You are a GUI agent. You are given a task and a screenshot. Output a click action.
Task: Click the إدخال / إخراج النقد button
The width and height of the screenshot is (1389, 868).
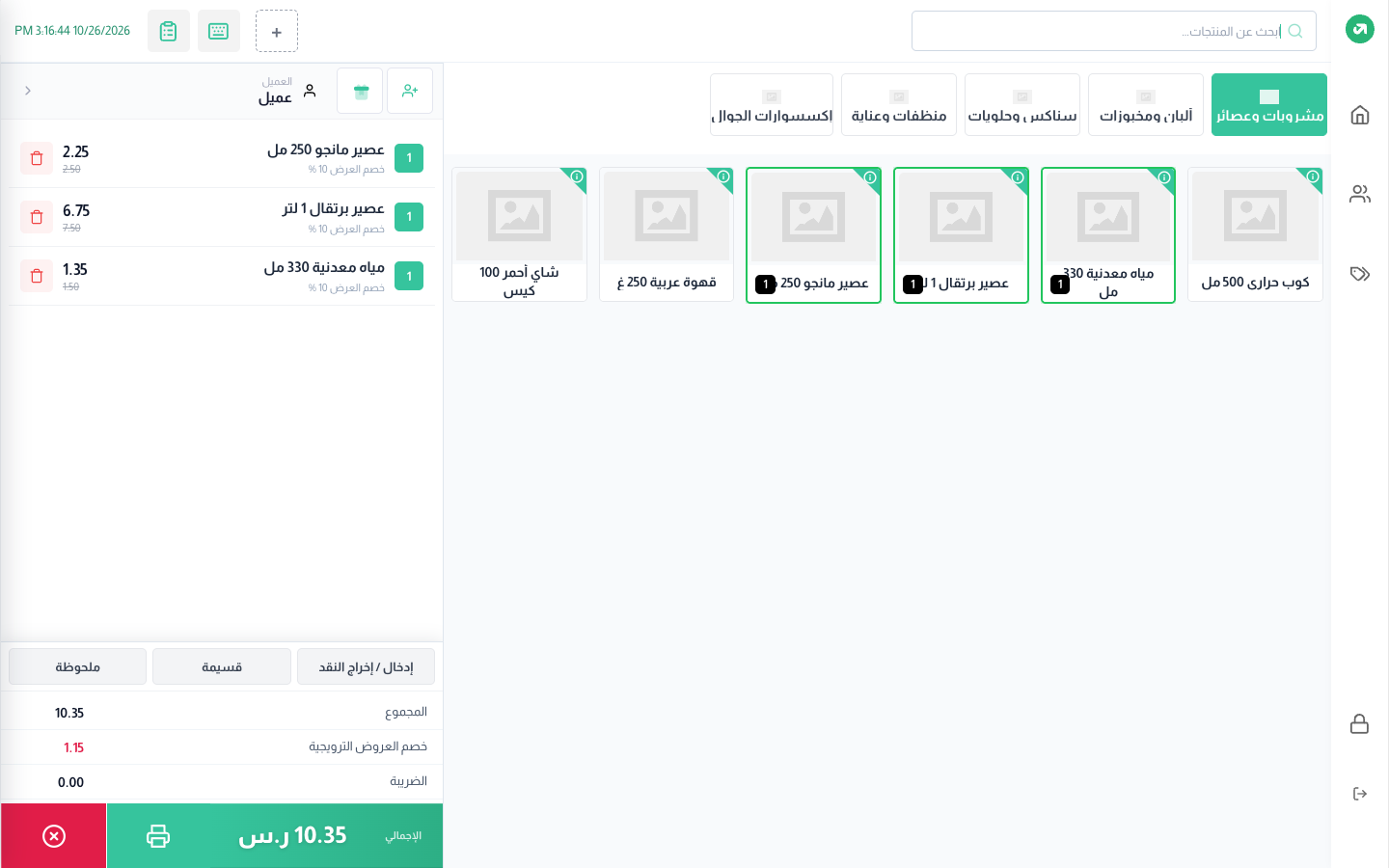pyautogui.click(x=366, y=666)
